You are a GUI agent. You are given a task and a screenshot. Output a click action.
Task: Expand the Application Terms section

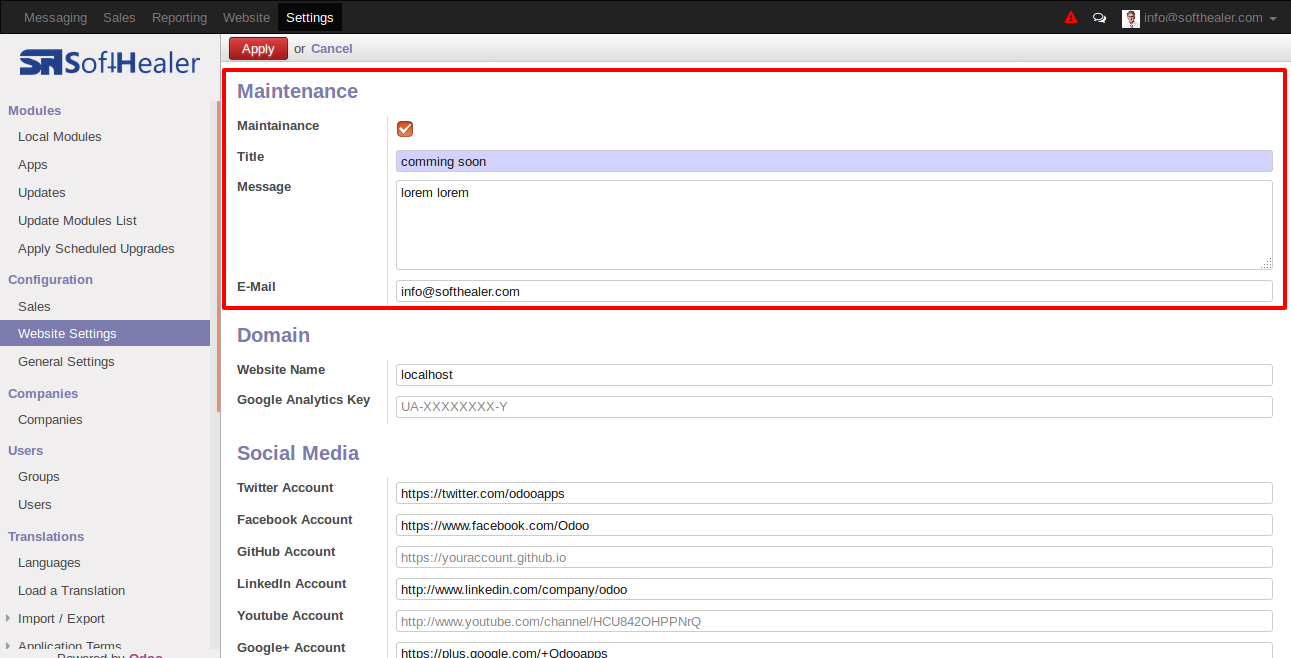pyautogui.click(x=9, y=646)
